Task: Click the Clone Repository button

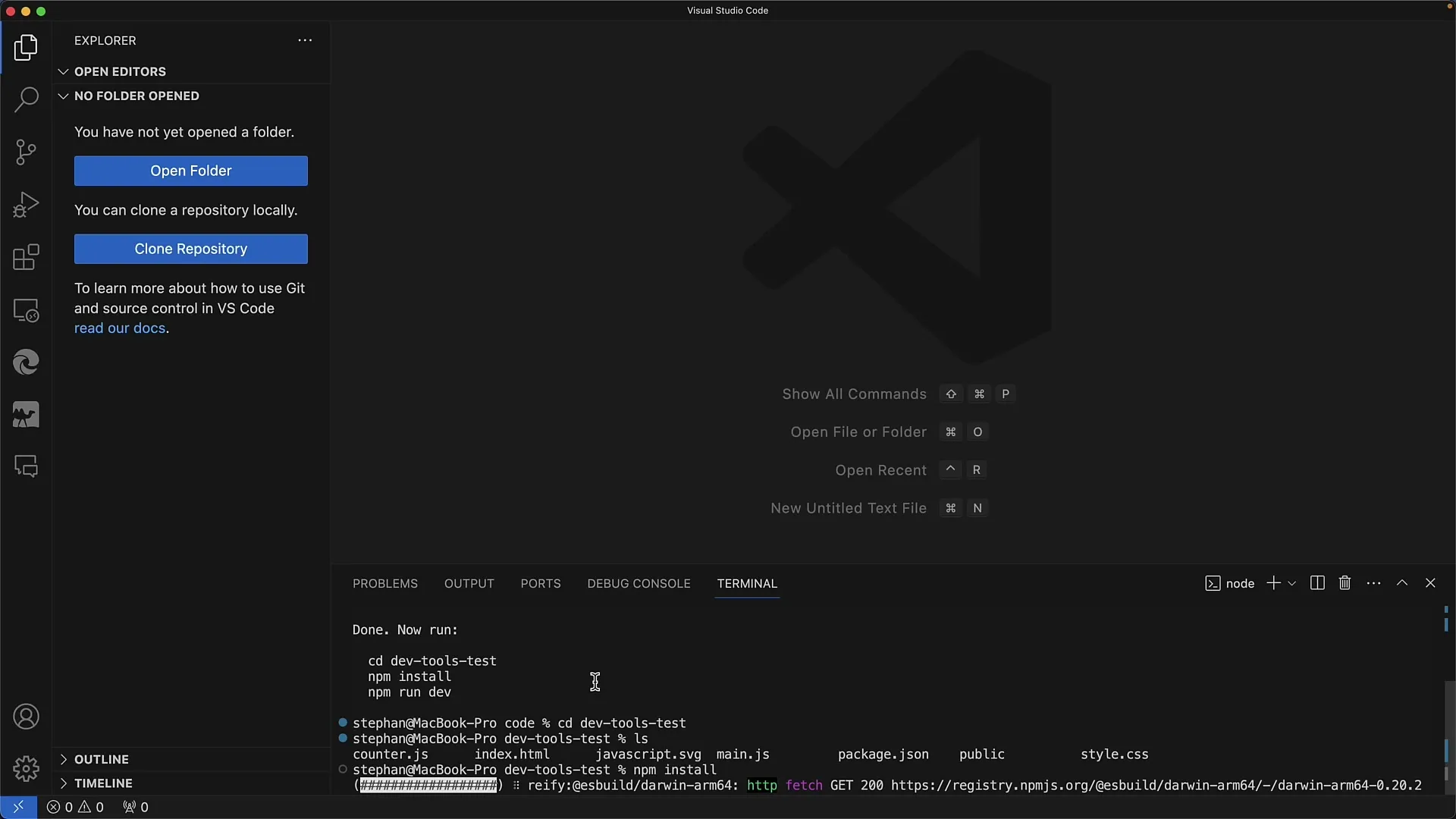Action: tap(191, 249)
